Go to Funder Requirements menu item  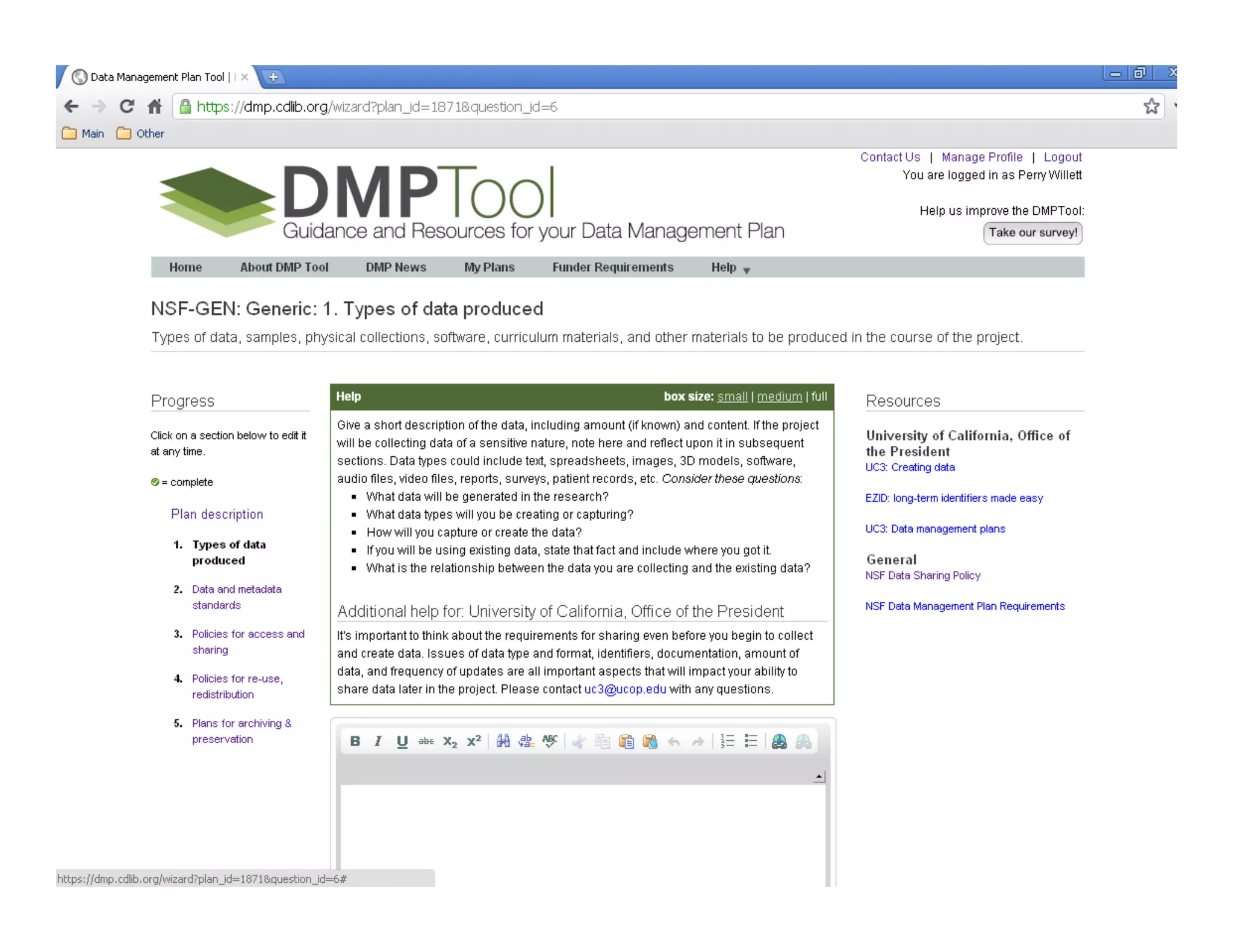tap(612, 268)
